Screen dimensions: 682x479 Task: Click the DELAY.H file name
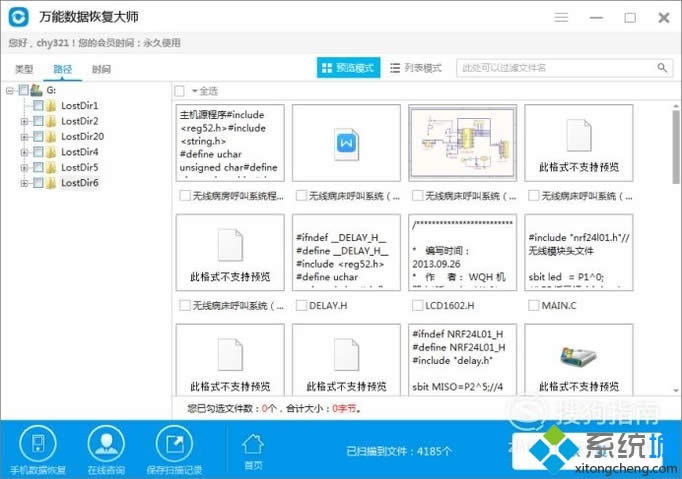pos(328,305)
